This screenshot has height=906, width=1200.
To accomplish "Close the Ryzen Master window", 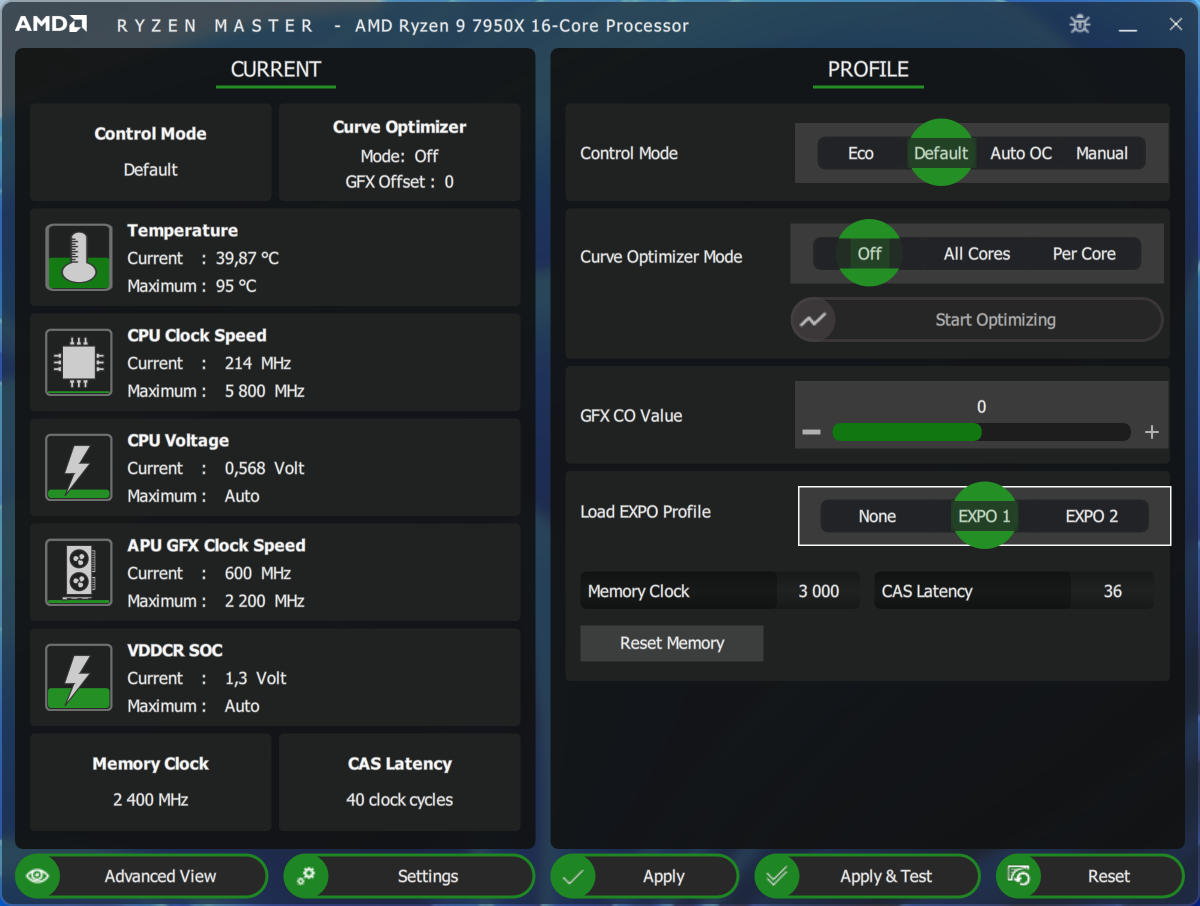I will tap(1176, 25).
